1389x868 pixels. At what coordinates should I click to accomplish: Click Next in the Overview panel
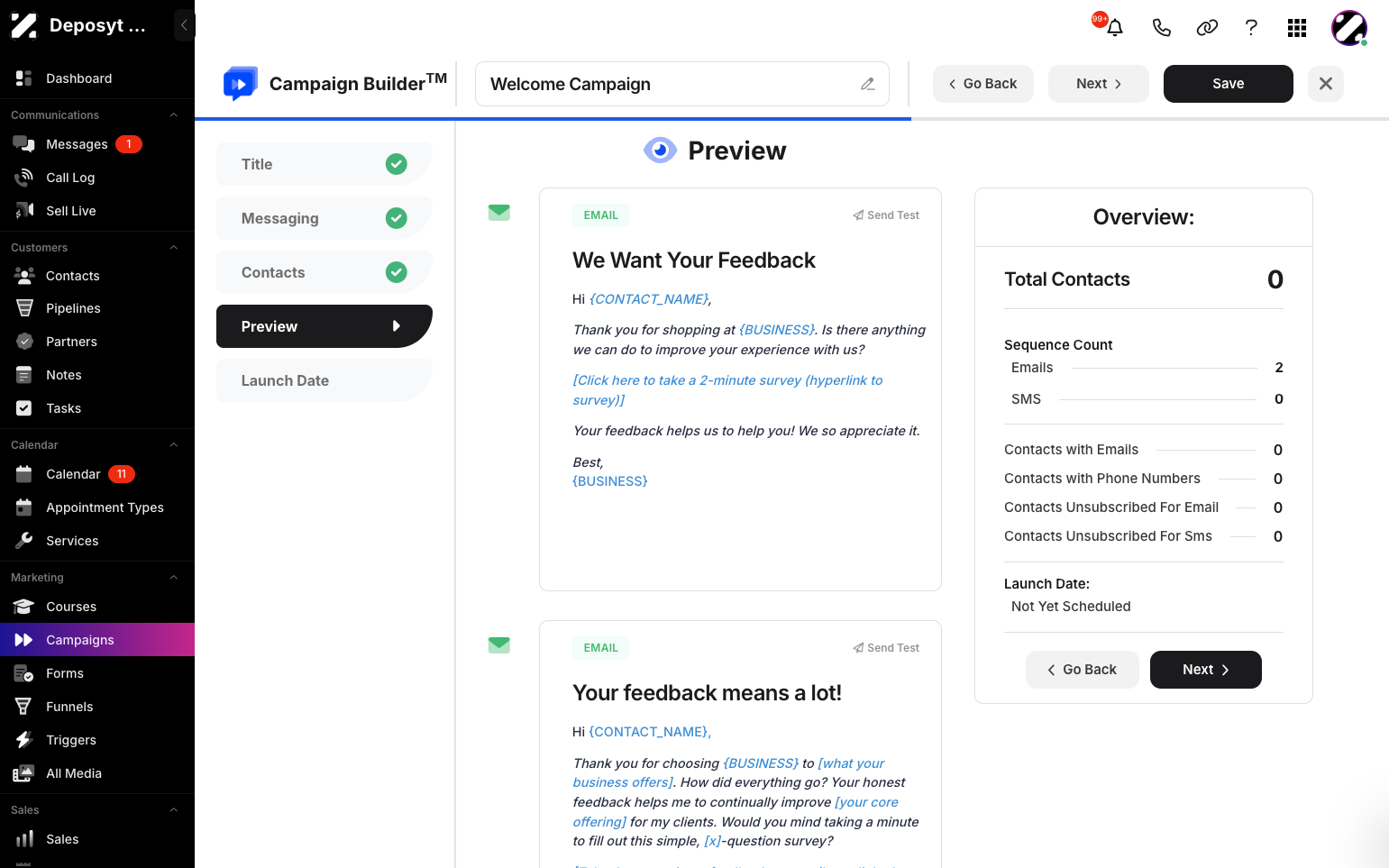click(1206, 670)
